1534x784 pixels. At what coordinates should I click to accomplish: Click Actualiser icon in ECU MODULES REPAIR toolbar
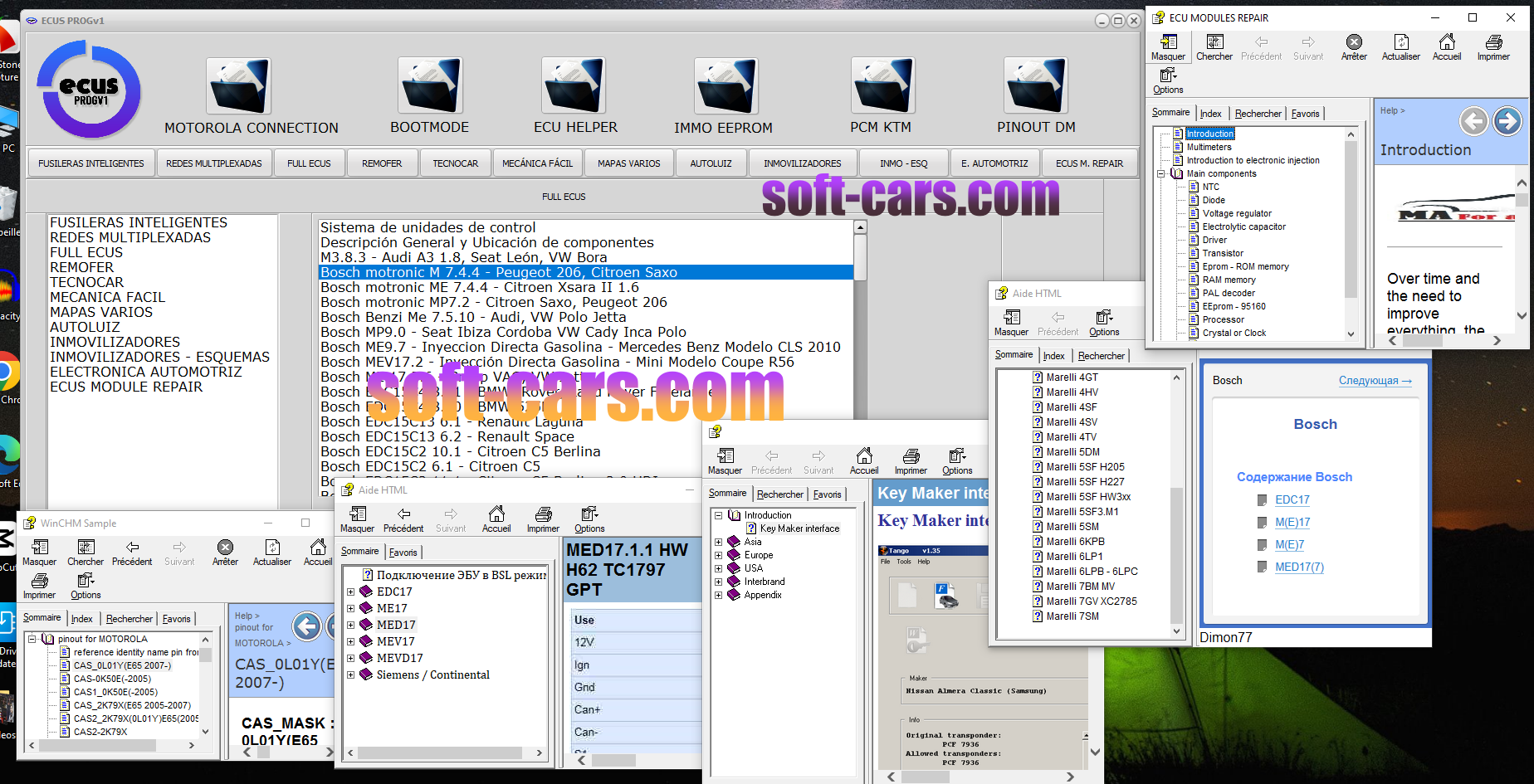pos(1401,47)
